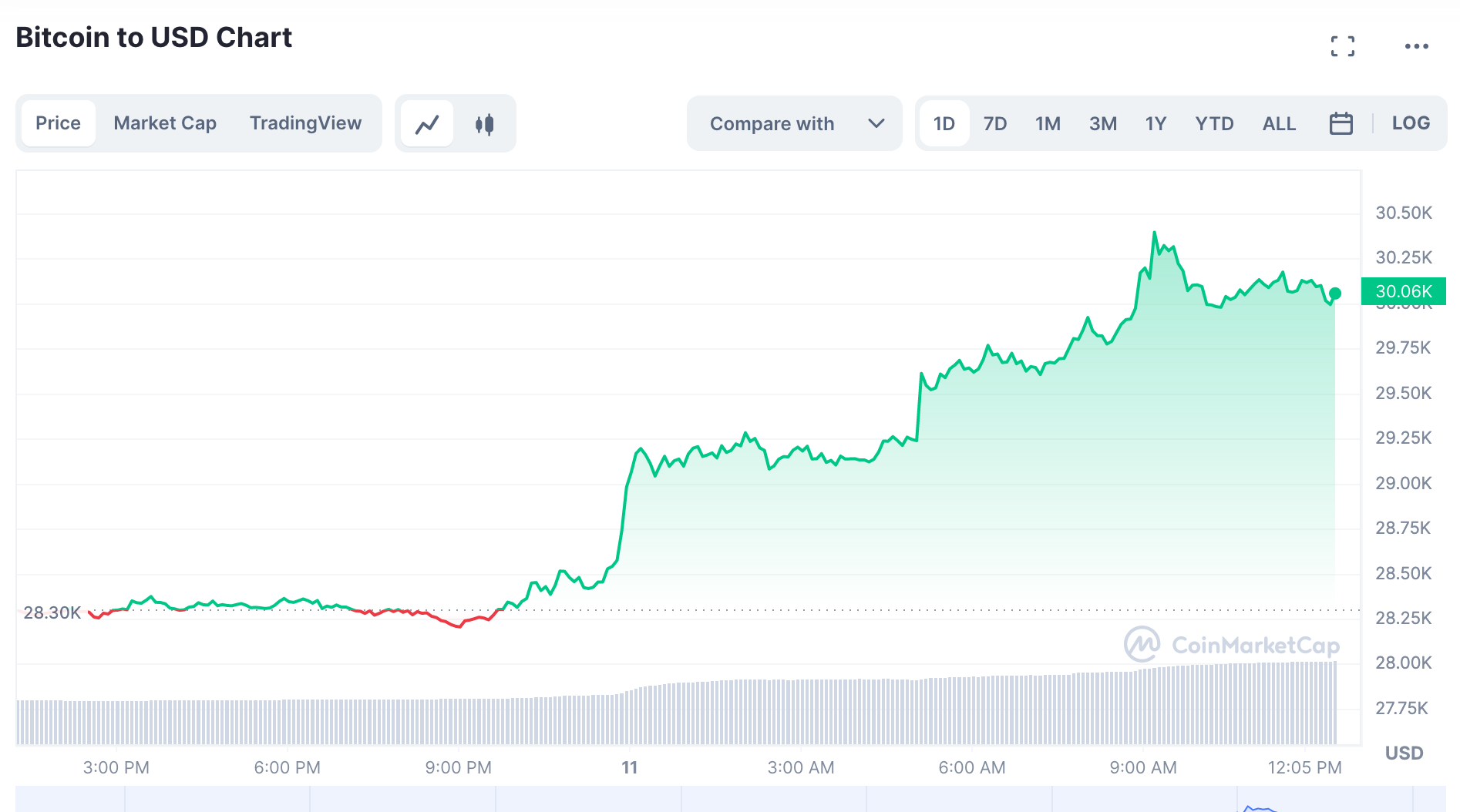
Task: Click the 29.00K axis label
Action: 1404,483
